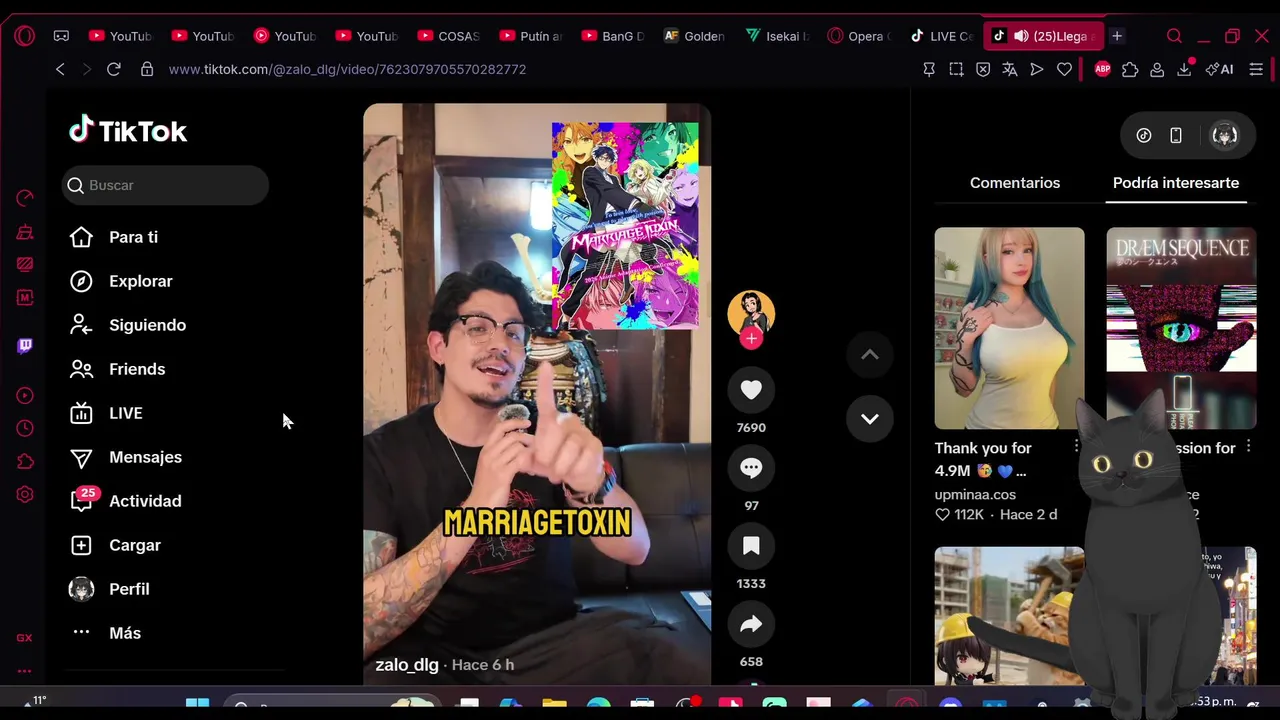Open upminaa.cos account link
Image resolution: width=1280 pixels, height=720 pixels.
coord(975,494)
